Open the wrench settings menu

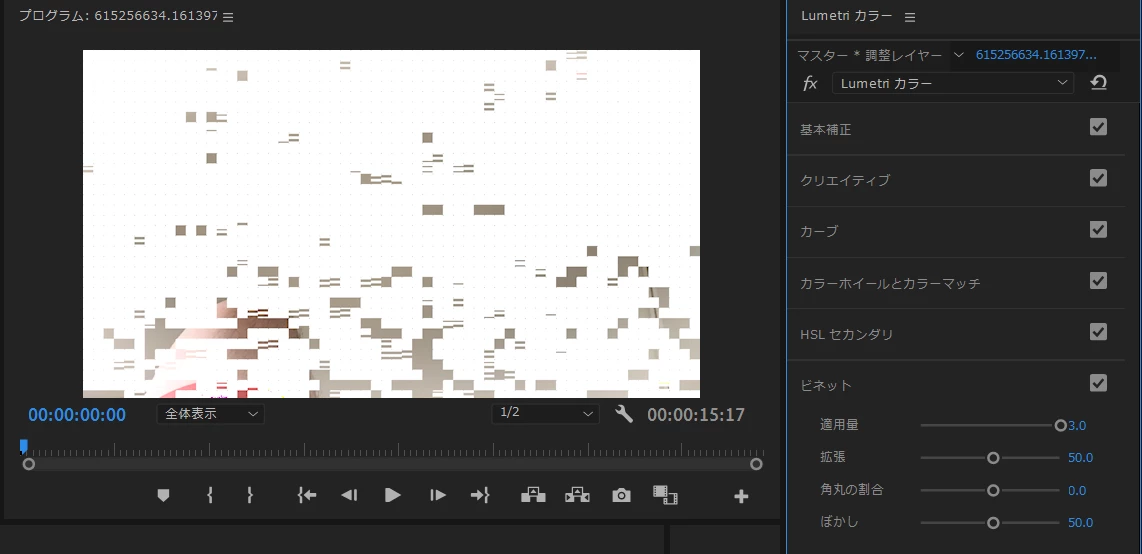pyautogui.click(x=624, y=414)
